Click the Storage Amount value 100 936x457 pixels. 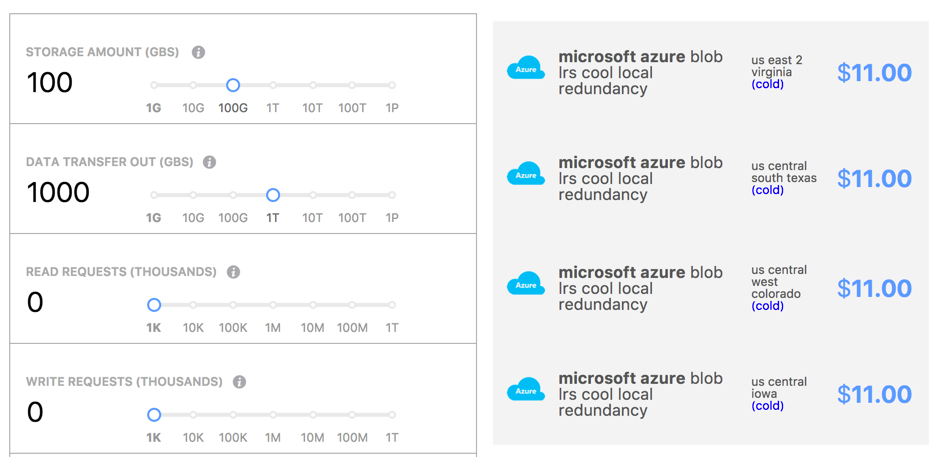(x=50, y=83)
